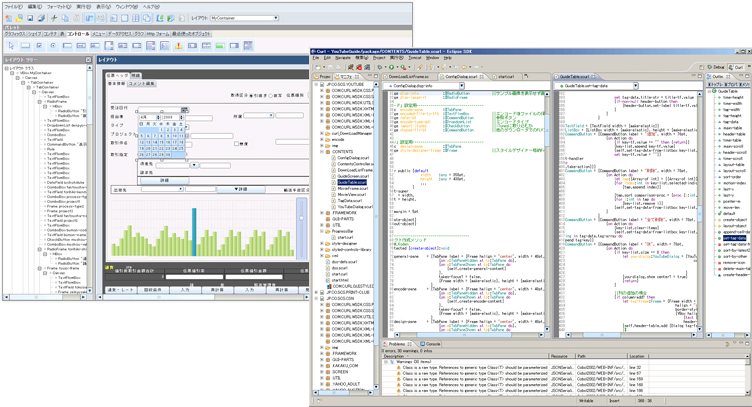Select first radio button in form header
This screenshot has height=407, width=752.
pyautogui.click(x=251, y=96)
